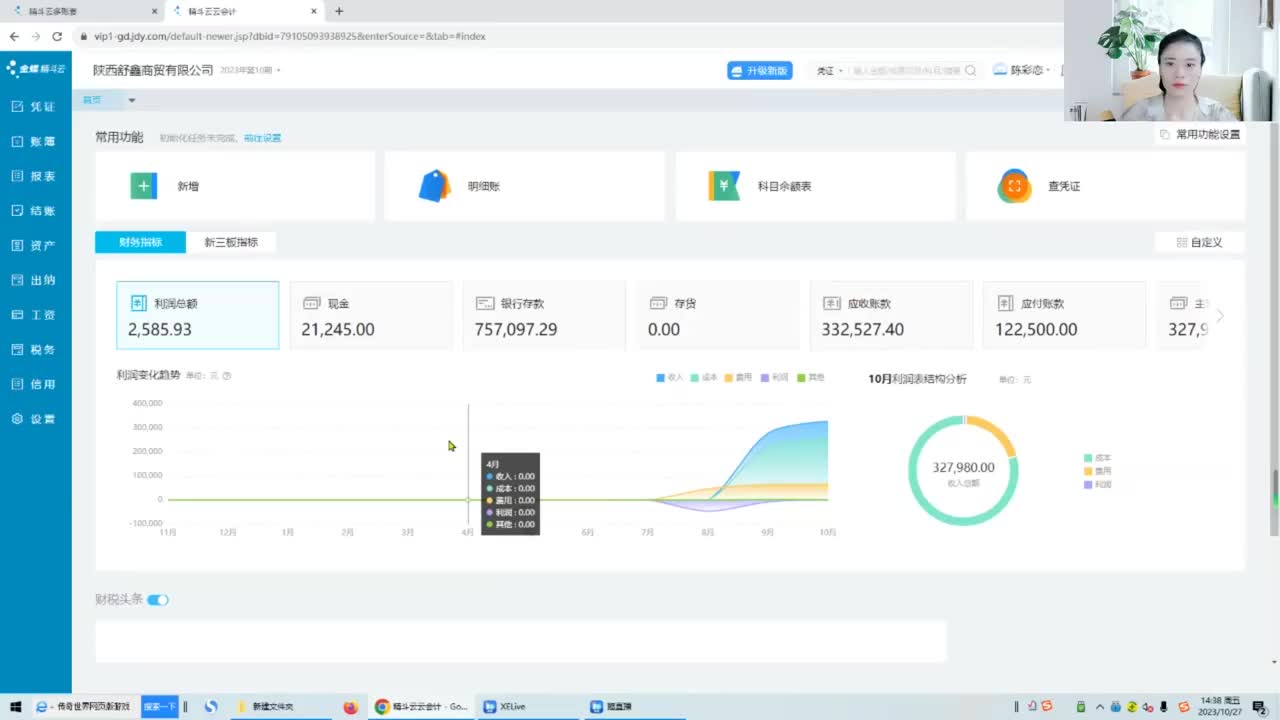Open the 税务 sidebar module
This screenshot has width=1280, height=720.
point(34,350)
